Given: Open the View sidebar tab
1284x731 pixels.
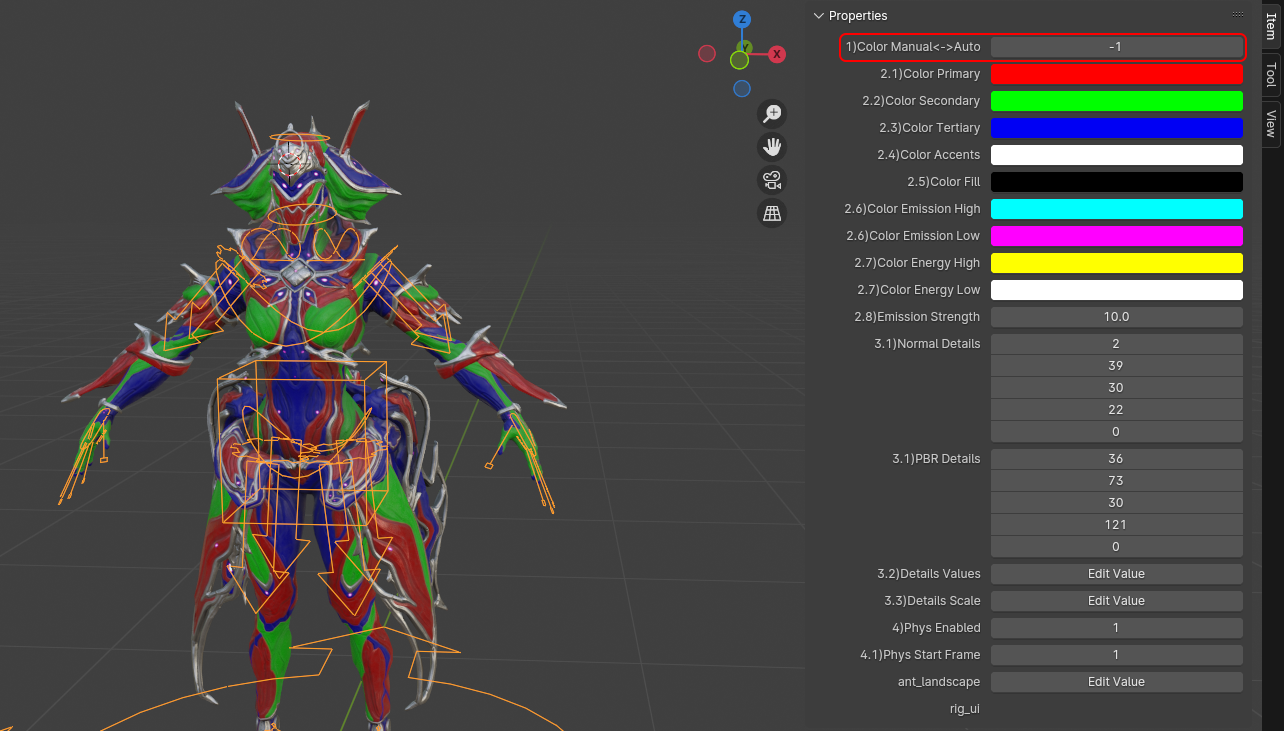Looking at the screenshot, I should (x=1271, y=124).
